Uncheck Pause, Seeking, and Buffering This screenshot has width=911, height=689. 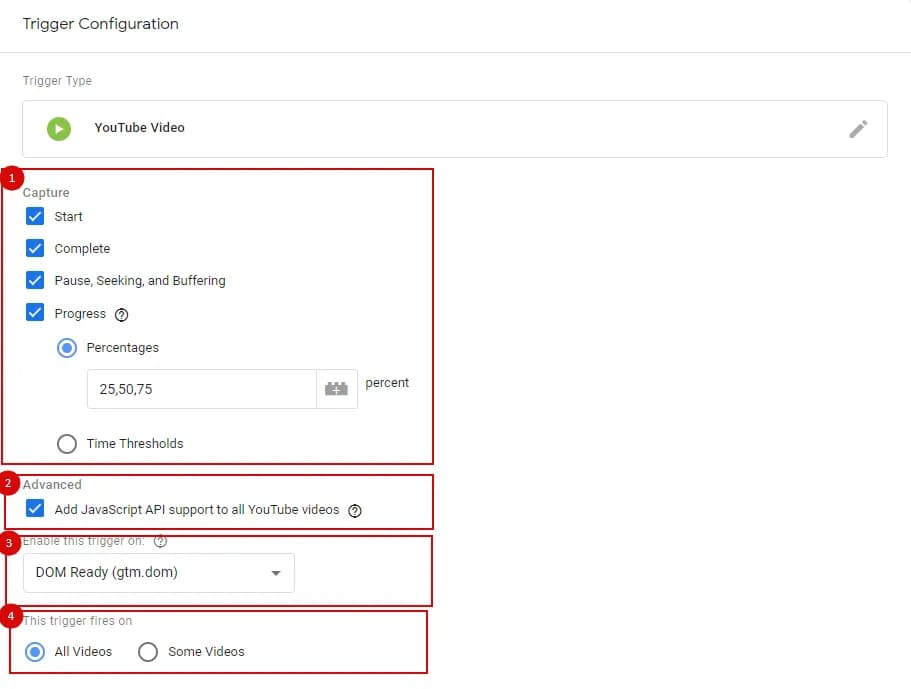[35, 280]
